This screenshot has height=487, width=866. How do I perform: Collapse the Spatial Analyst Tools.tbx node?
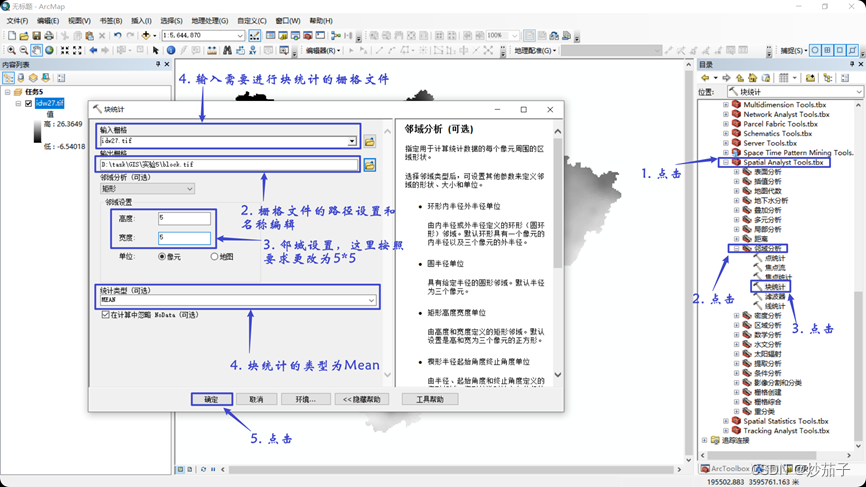726,162
